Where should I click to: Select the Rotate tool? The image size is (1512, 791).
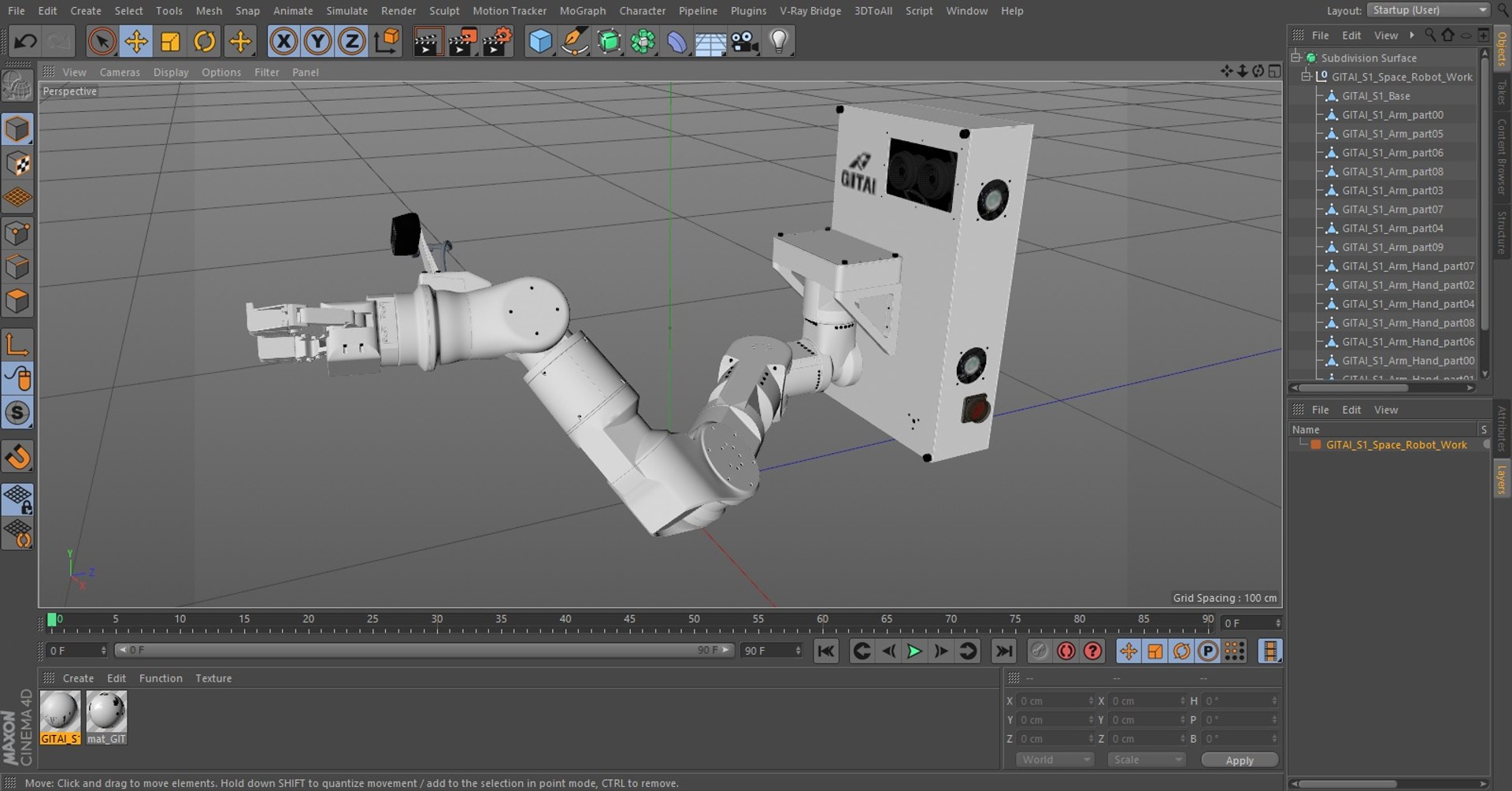pos(205,41)
